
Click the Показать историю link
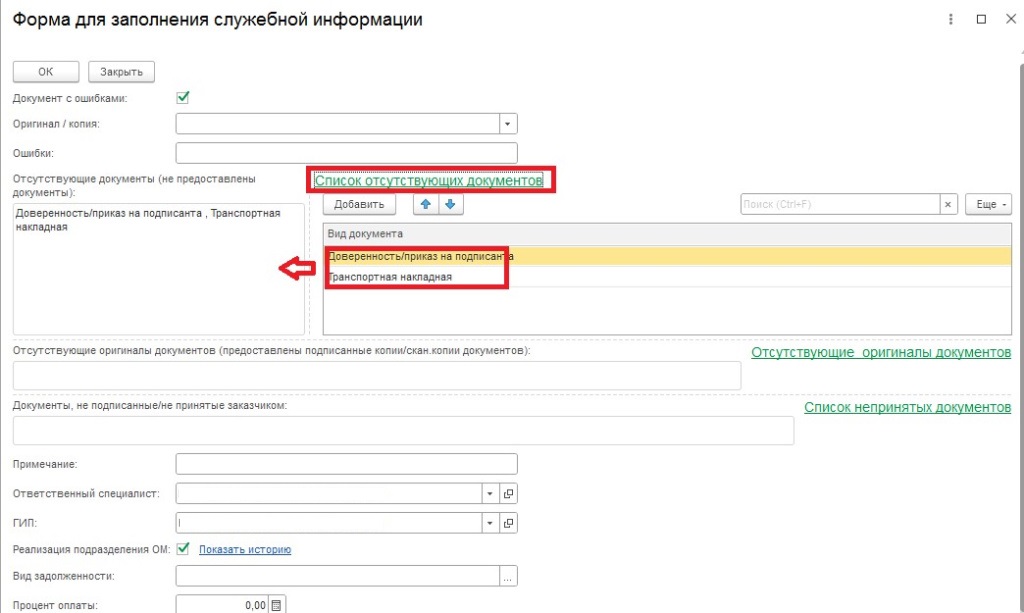[x=245, y=549]
